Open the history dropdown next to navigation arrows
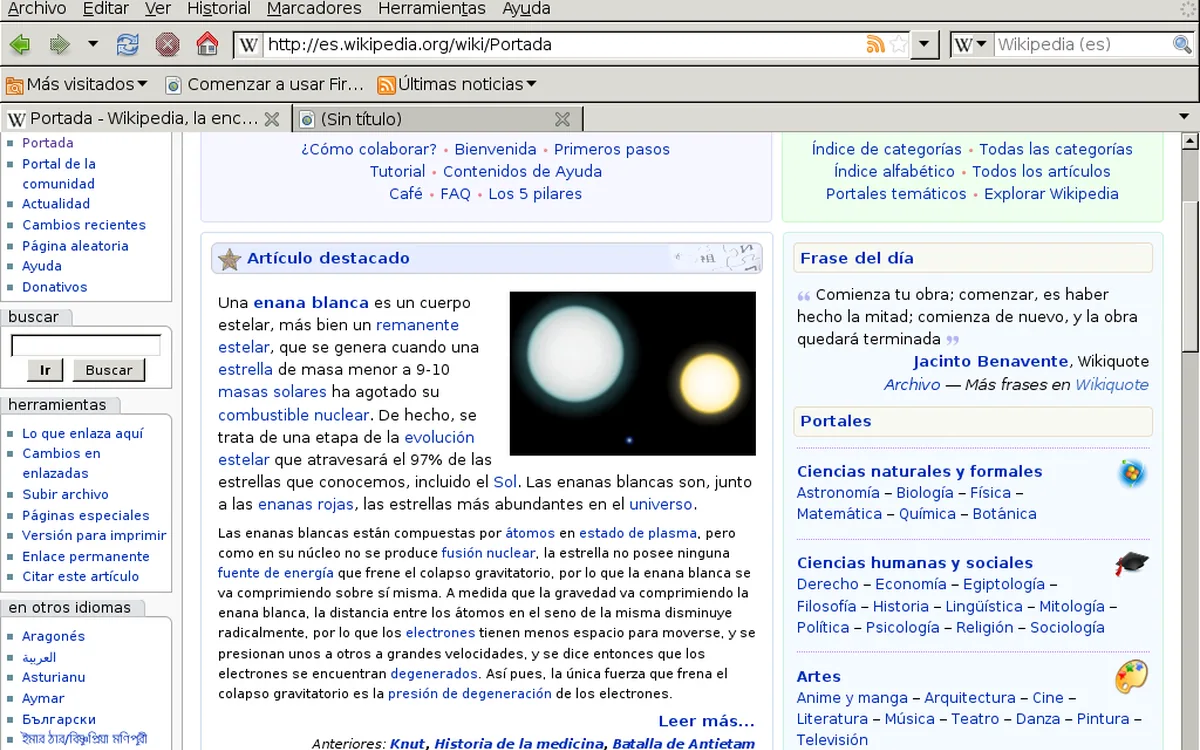Image resolution: width=1200 pixels, height=750 pixels. tap(93, 44)
